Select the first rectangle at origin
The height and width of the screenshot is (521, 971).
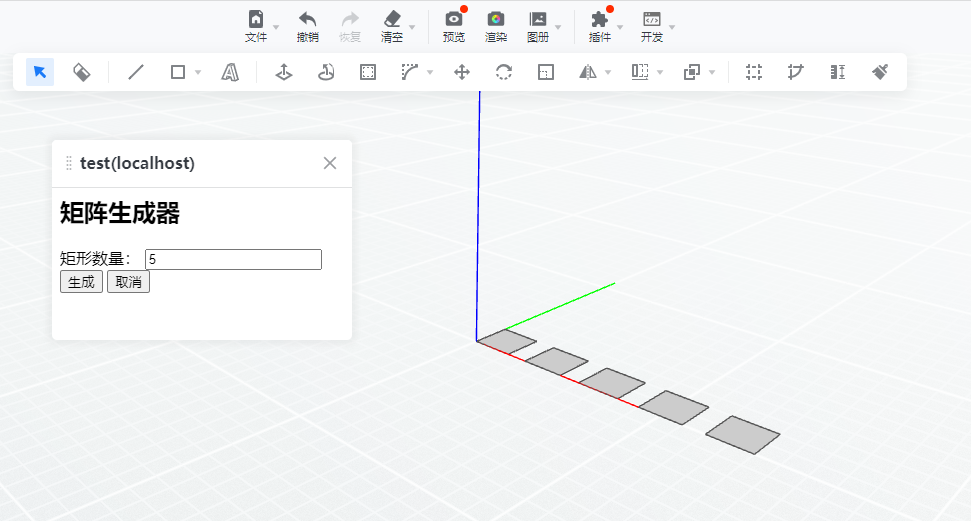507,341
